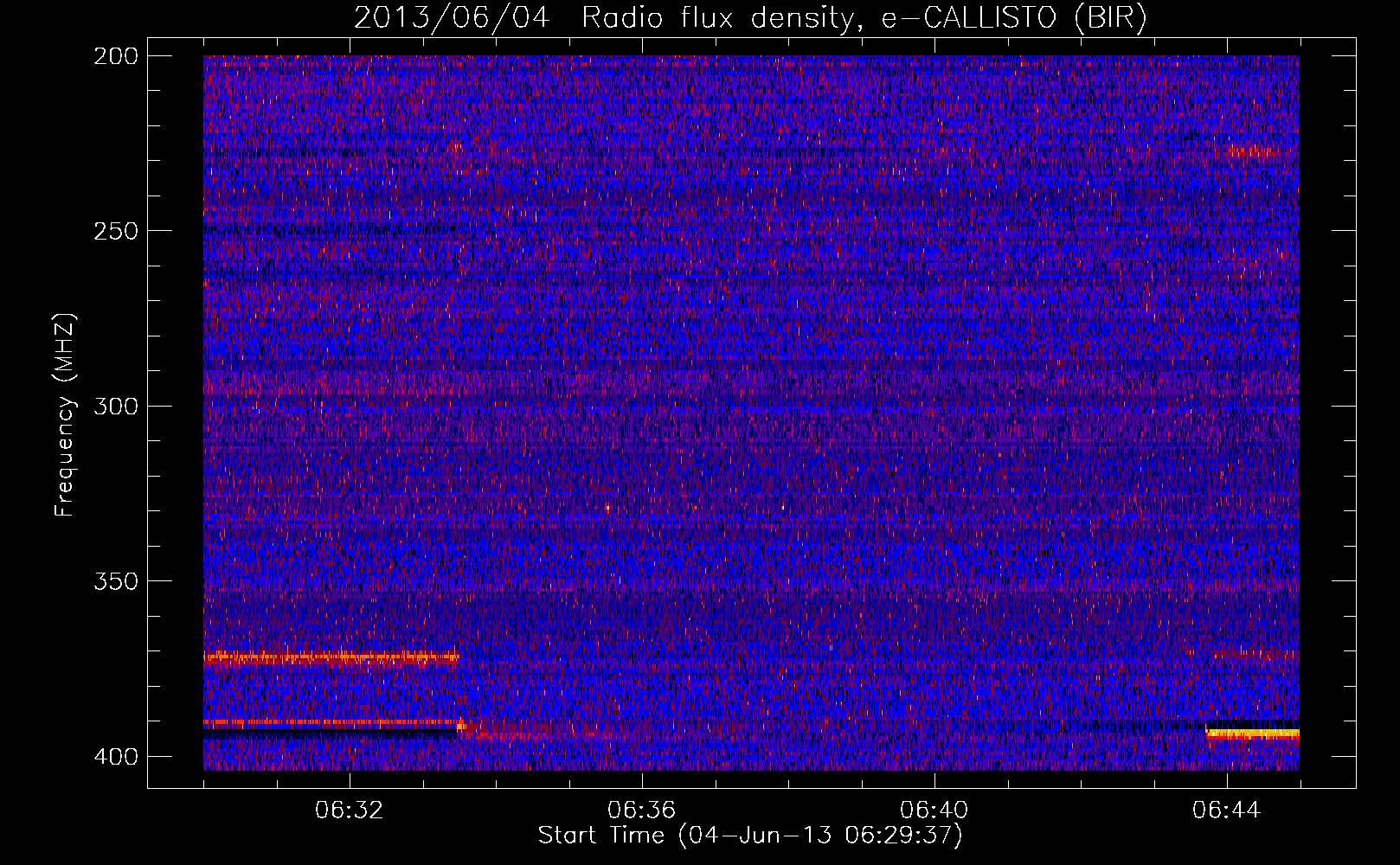Click the 06:36 time tick label
Viewport: 1400px width, 865px height.
[642, 811]
